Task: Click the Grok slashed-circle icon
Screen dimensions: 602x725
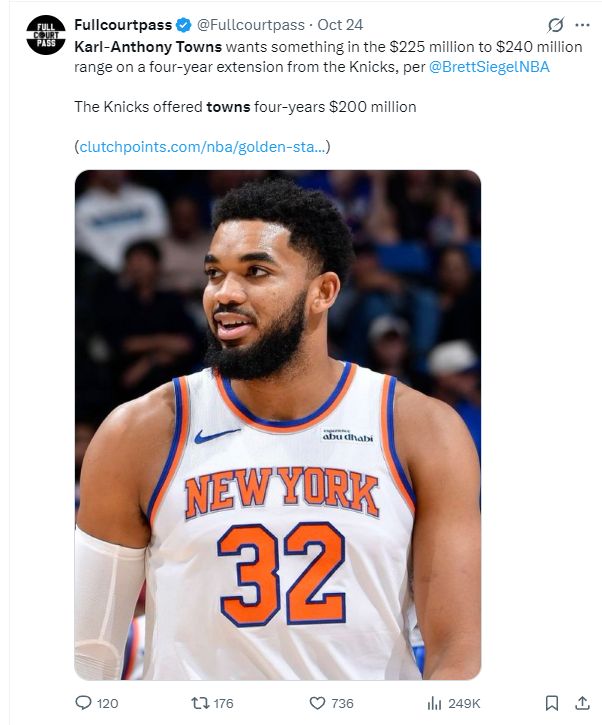Action: [x=555, y=25]
